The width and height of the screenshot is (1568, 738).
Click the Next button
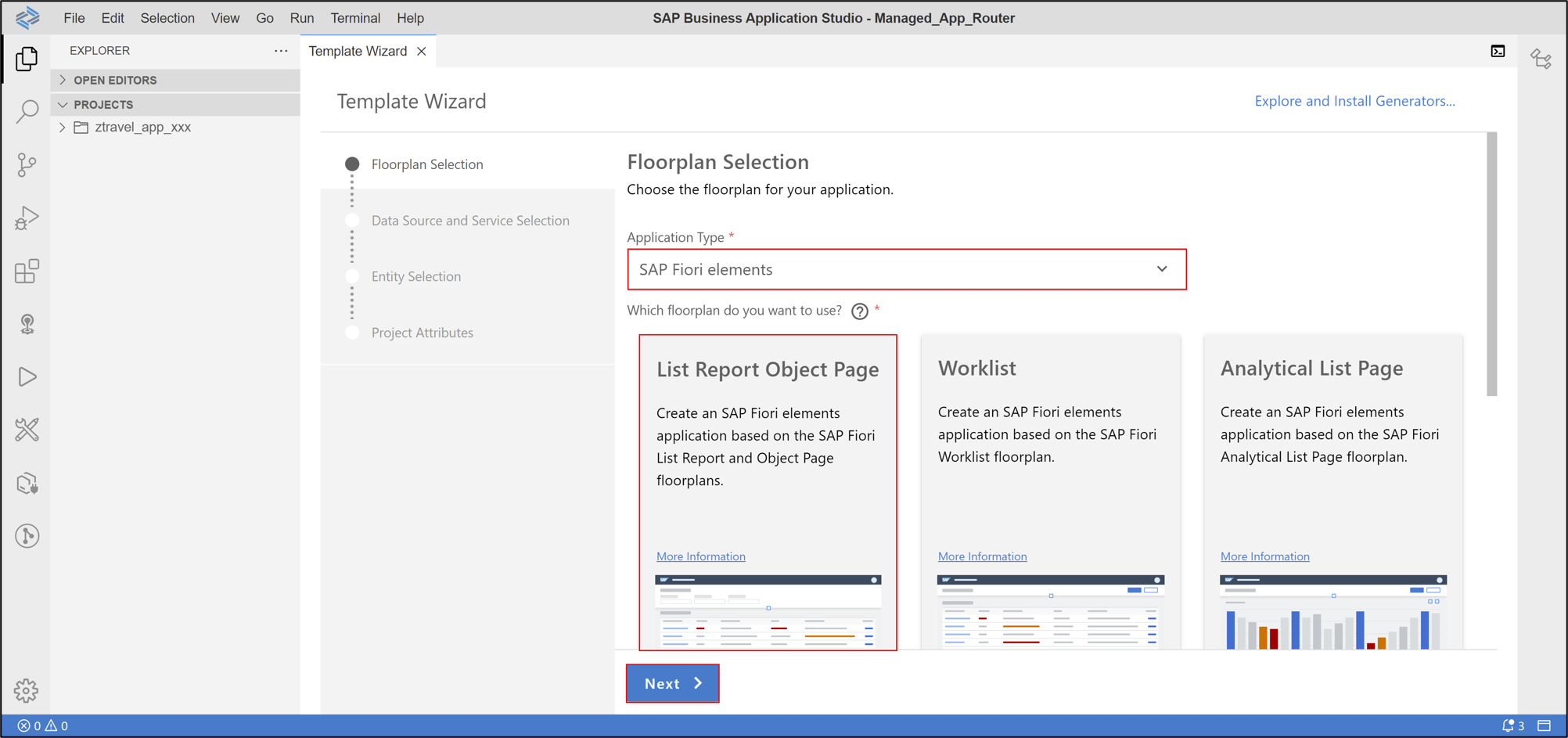click(673, 683)
